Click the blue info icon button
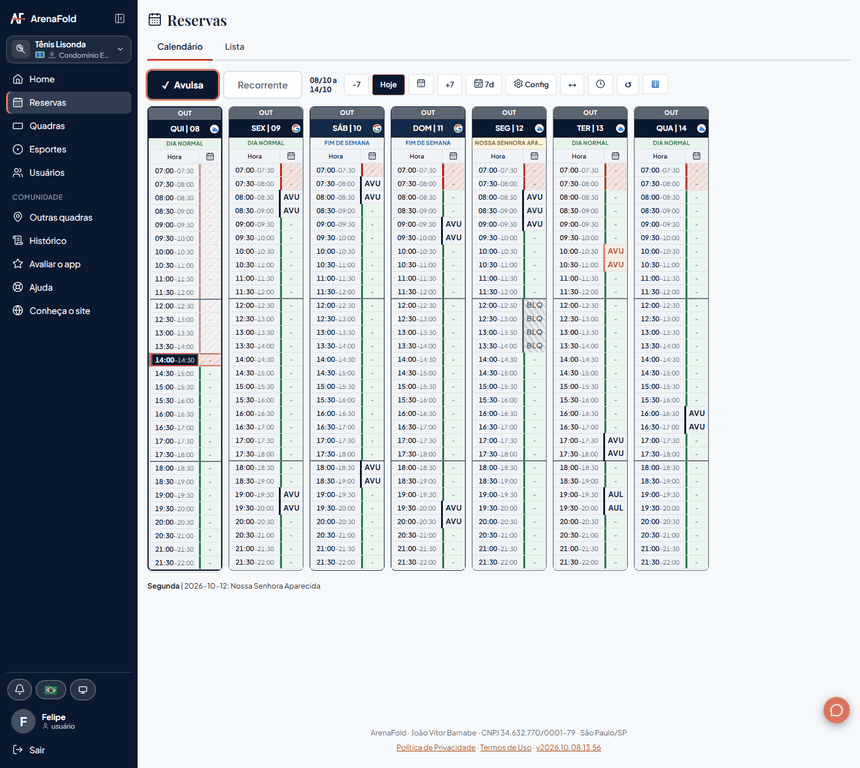860x768 pixels. [655, 84]
